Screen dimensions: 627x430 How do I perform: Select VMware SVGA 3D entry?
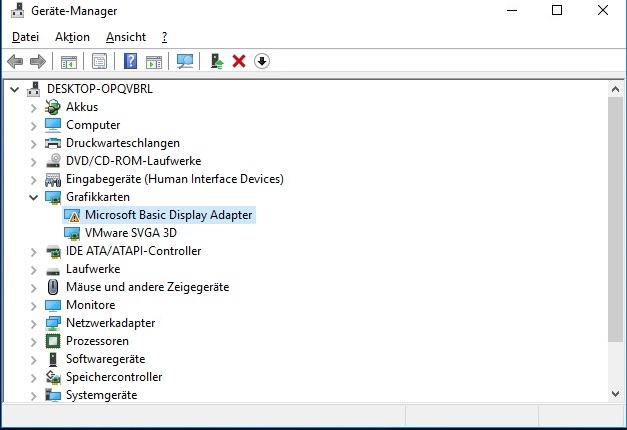[131, 233]
